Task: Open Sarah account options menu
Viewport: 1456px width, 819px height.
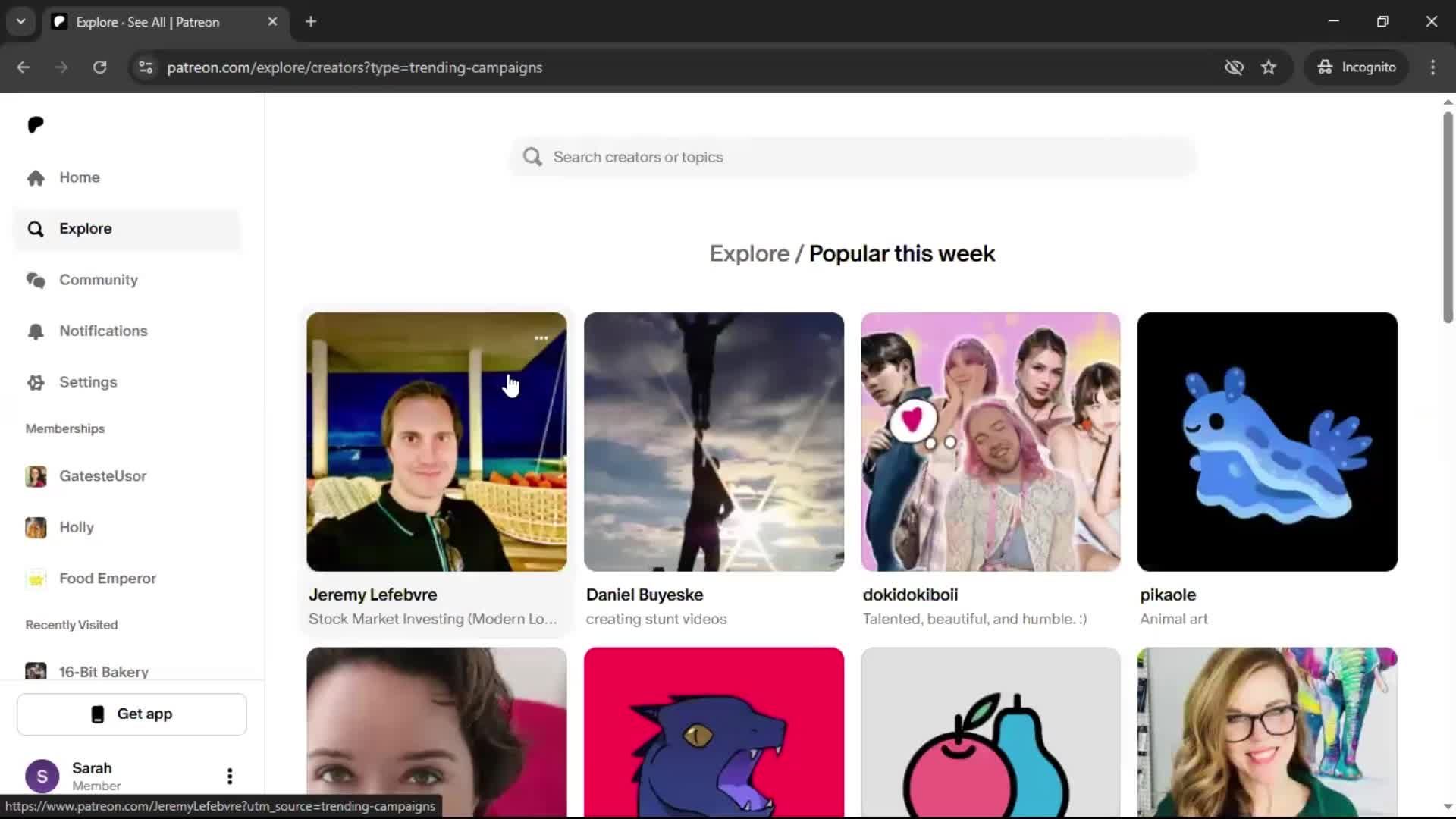Action: 229,776
